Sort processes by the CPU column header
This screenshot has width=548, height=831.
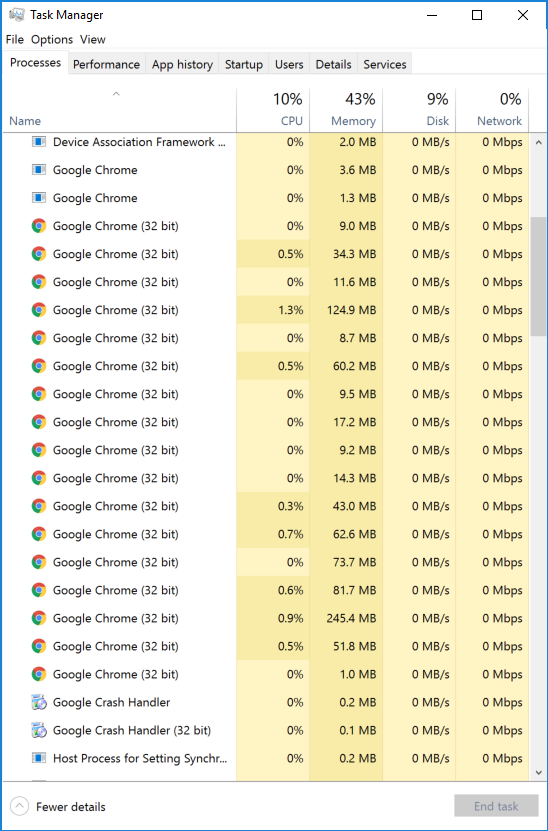pos(273,110)
